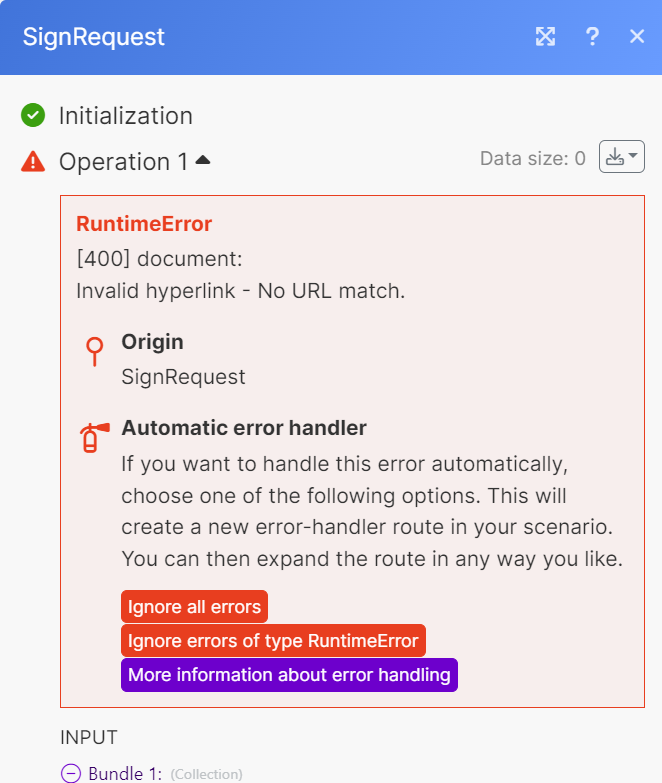Screen dimensions: 662x783
Task: Open More information about error handling
Action: click(x=289, y=675)
